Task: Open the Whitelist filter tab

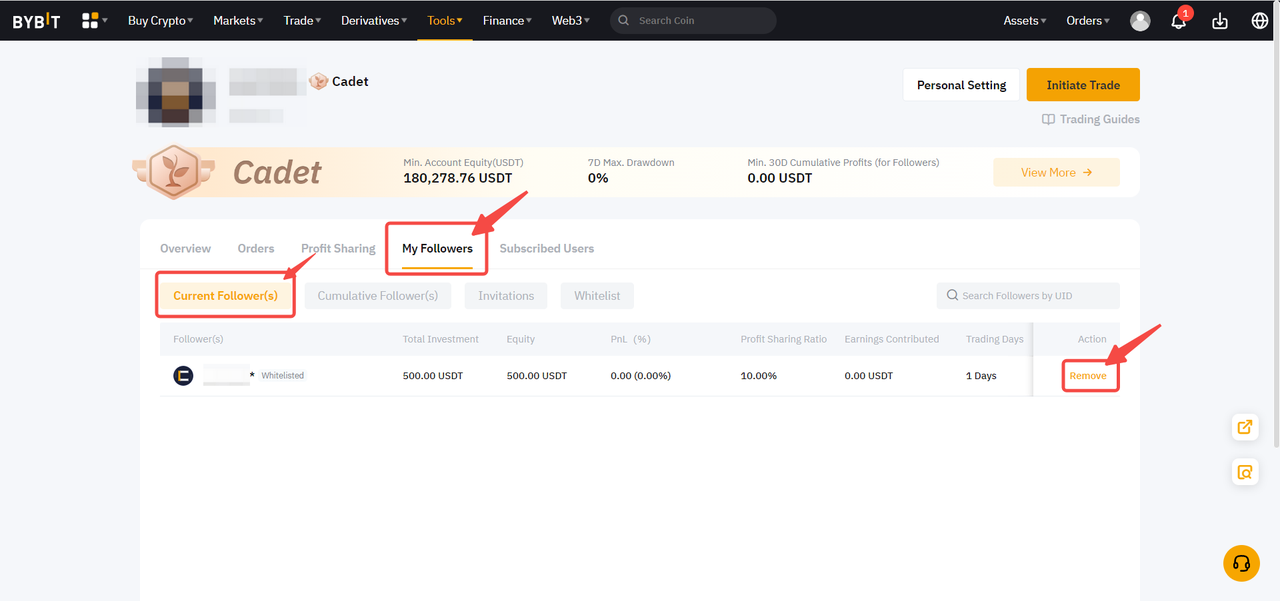Action: pyautogui.click(x=597, y=296)
